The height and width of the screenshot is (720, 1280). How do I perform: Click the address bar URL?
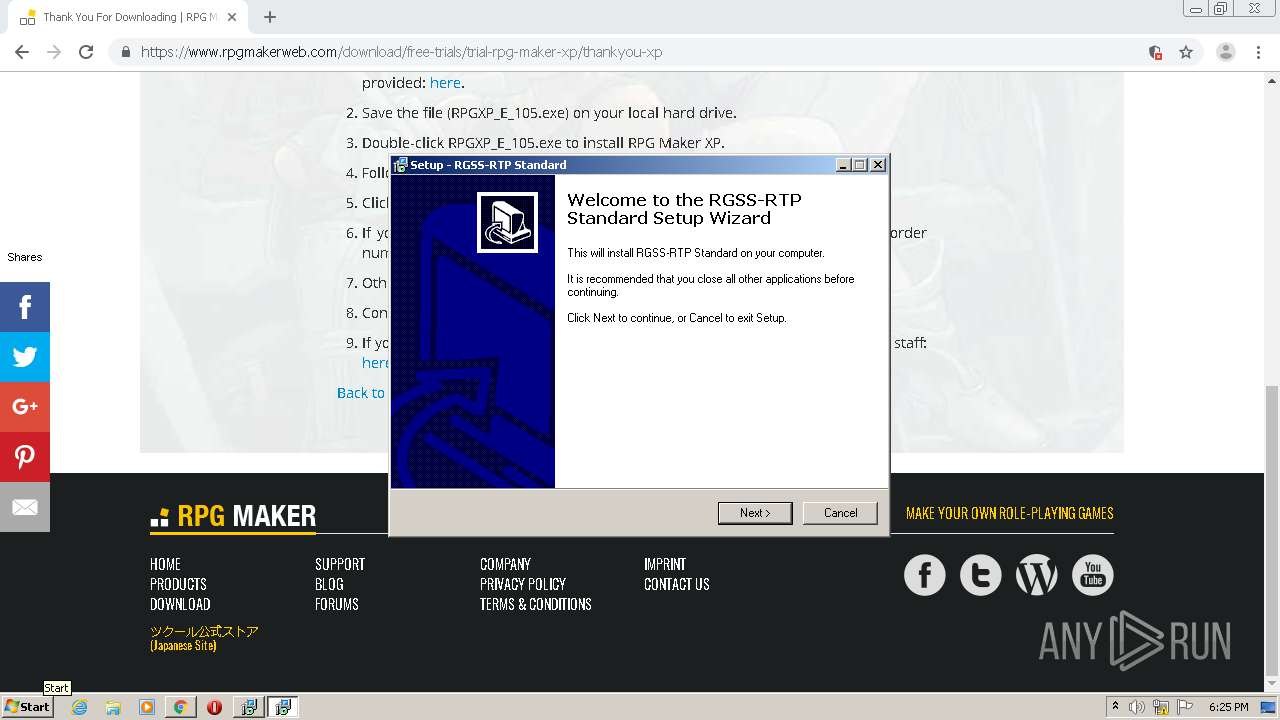(401, 52)
